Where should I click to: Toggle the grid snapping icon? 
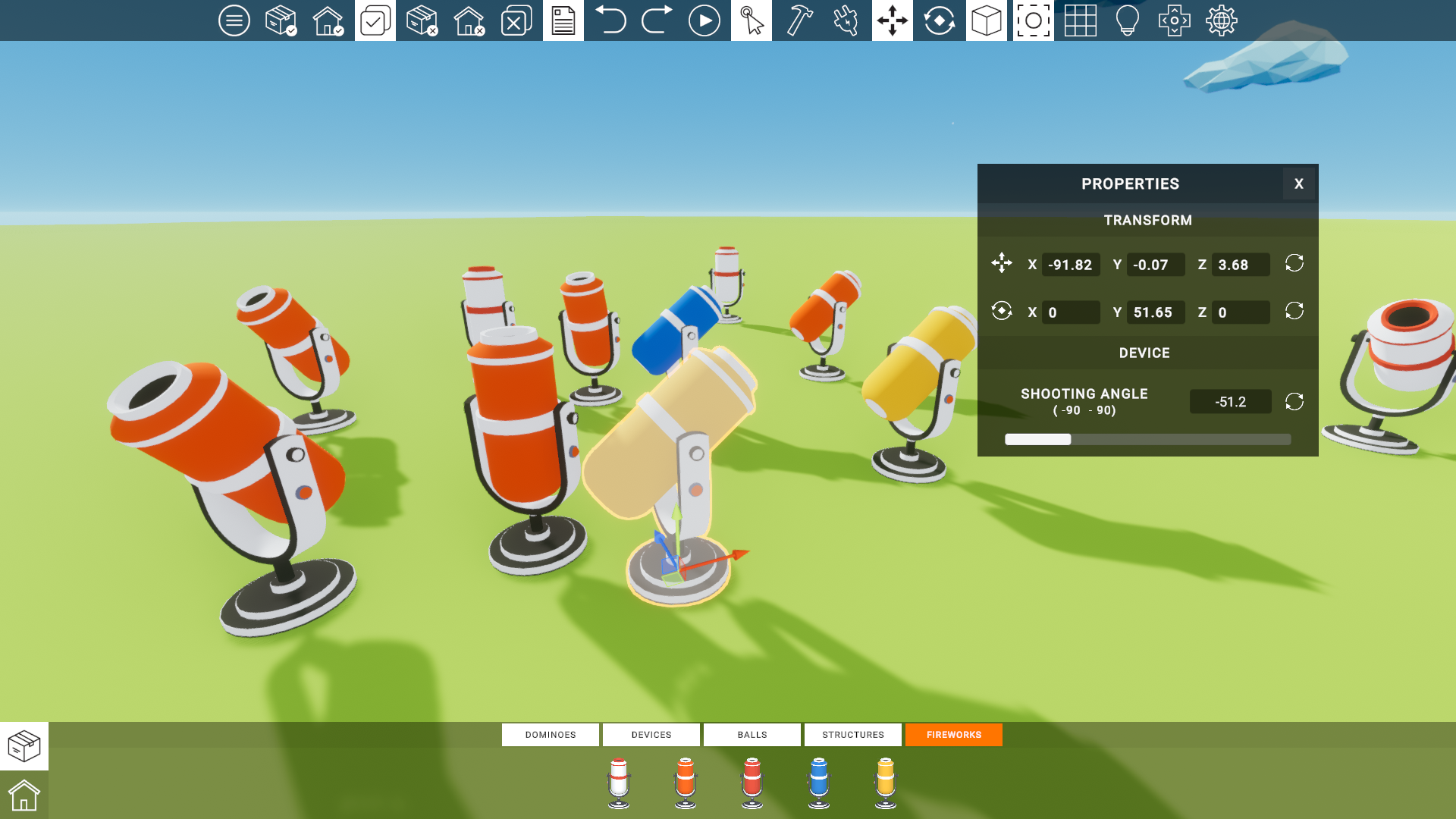[1081, 20]
